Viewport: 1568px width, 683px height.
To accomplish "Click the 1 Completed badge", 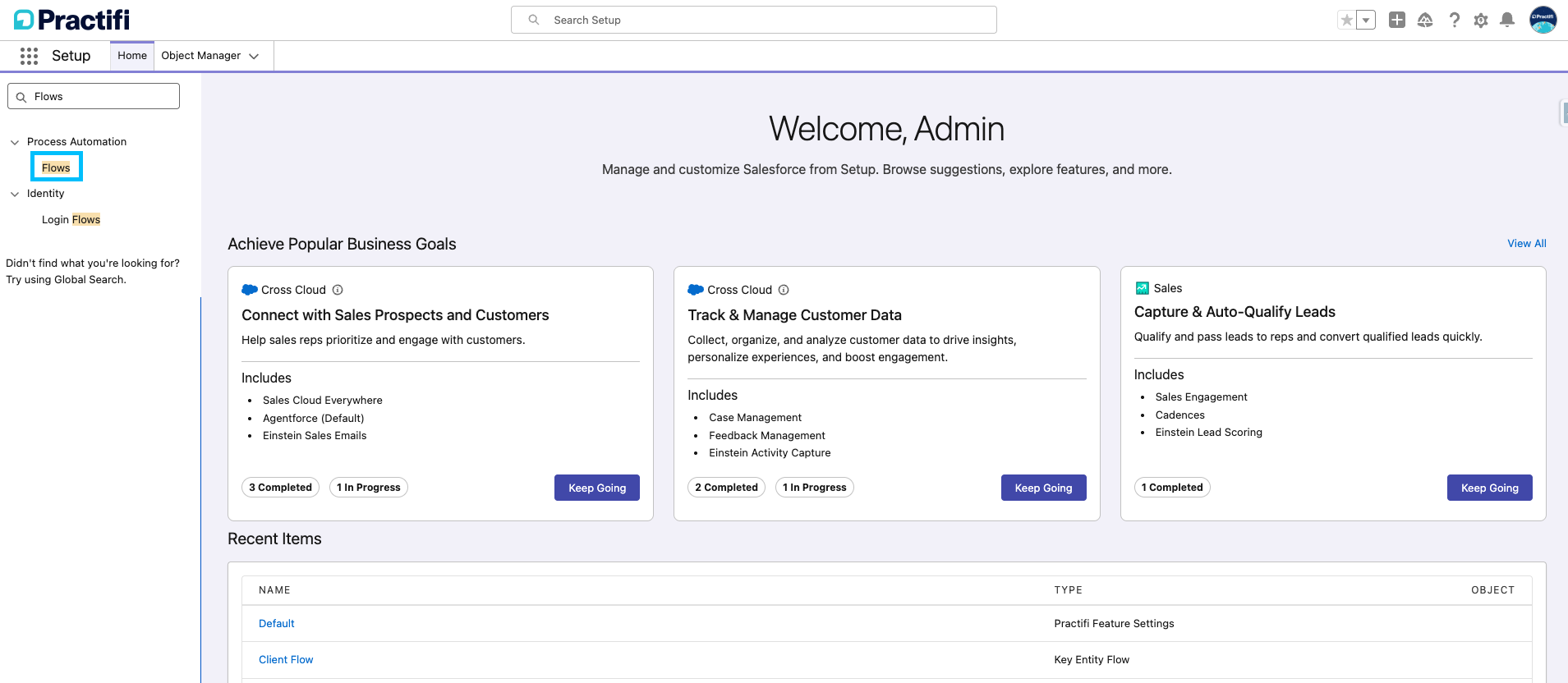I will pyautogui.click(x=1172, y=488).
